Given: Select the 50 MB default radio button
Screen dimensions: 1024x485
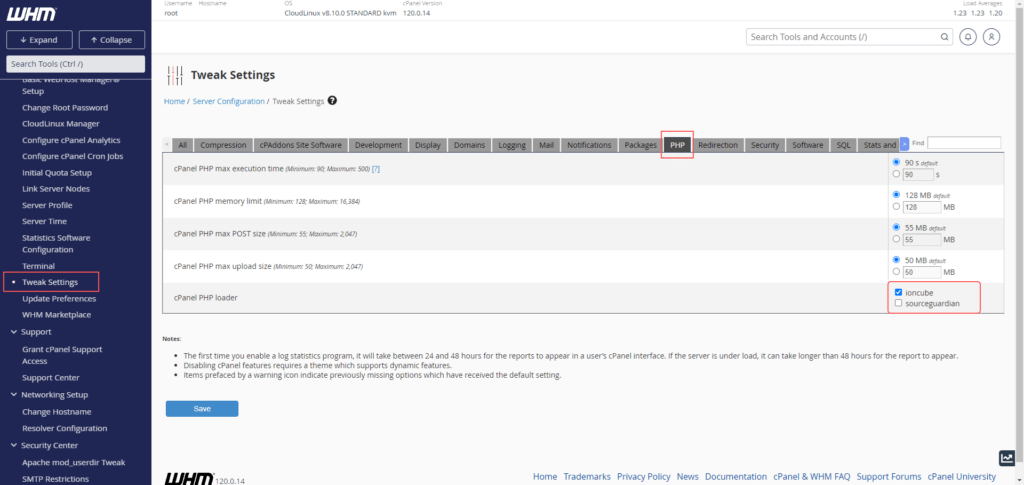Looking at the screenshot, I should (x=897, y=259).
